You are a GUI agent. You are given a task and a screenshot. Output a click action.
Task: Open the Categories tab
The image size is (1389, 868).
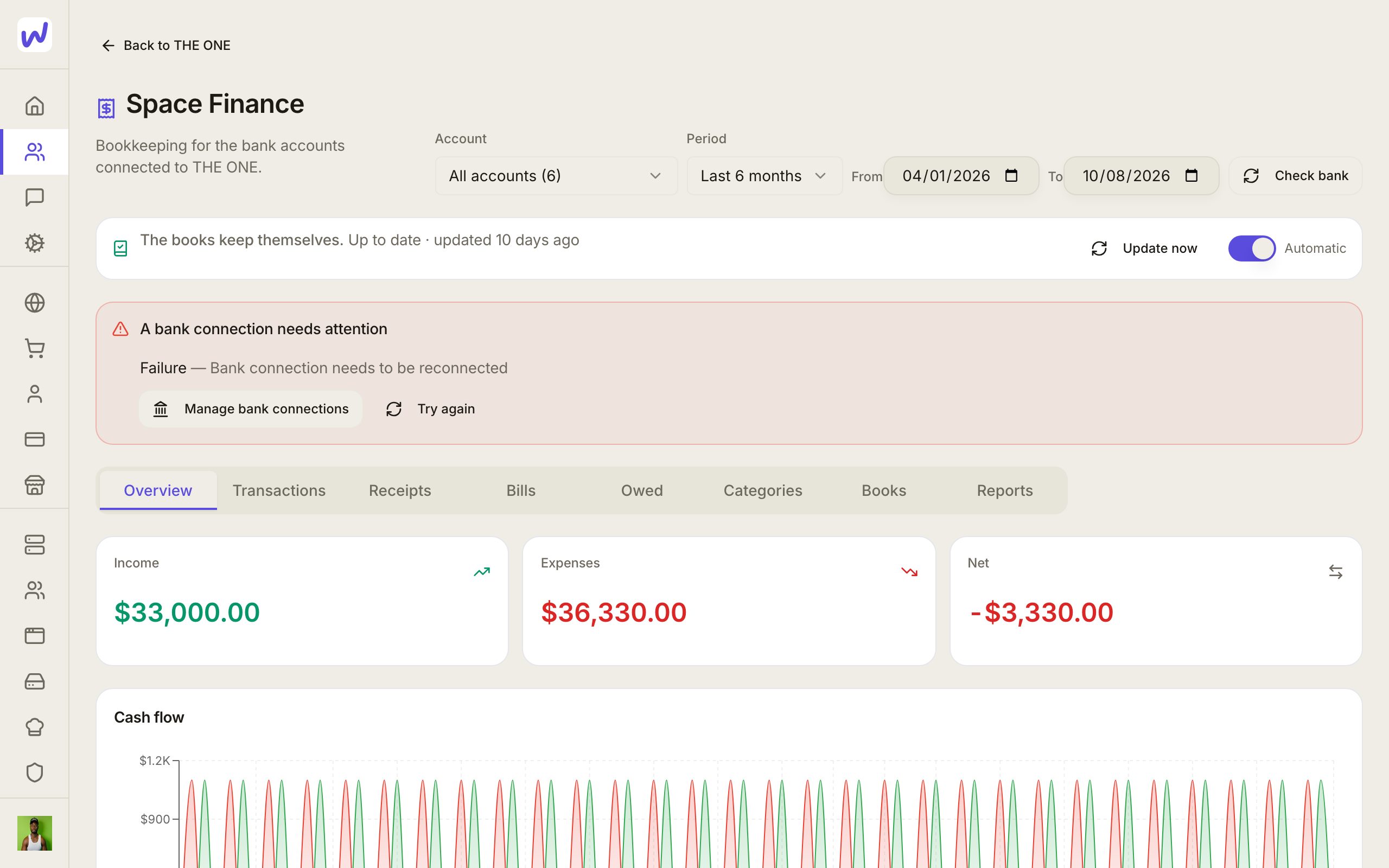763,490
